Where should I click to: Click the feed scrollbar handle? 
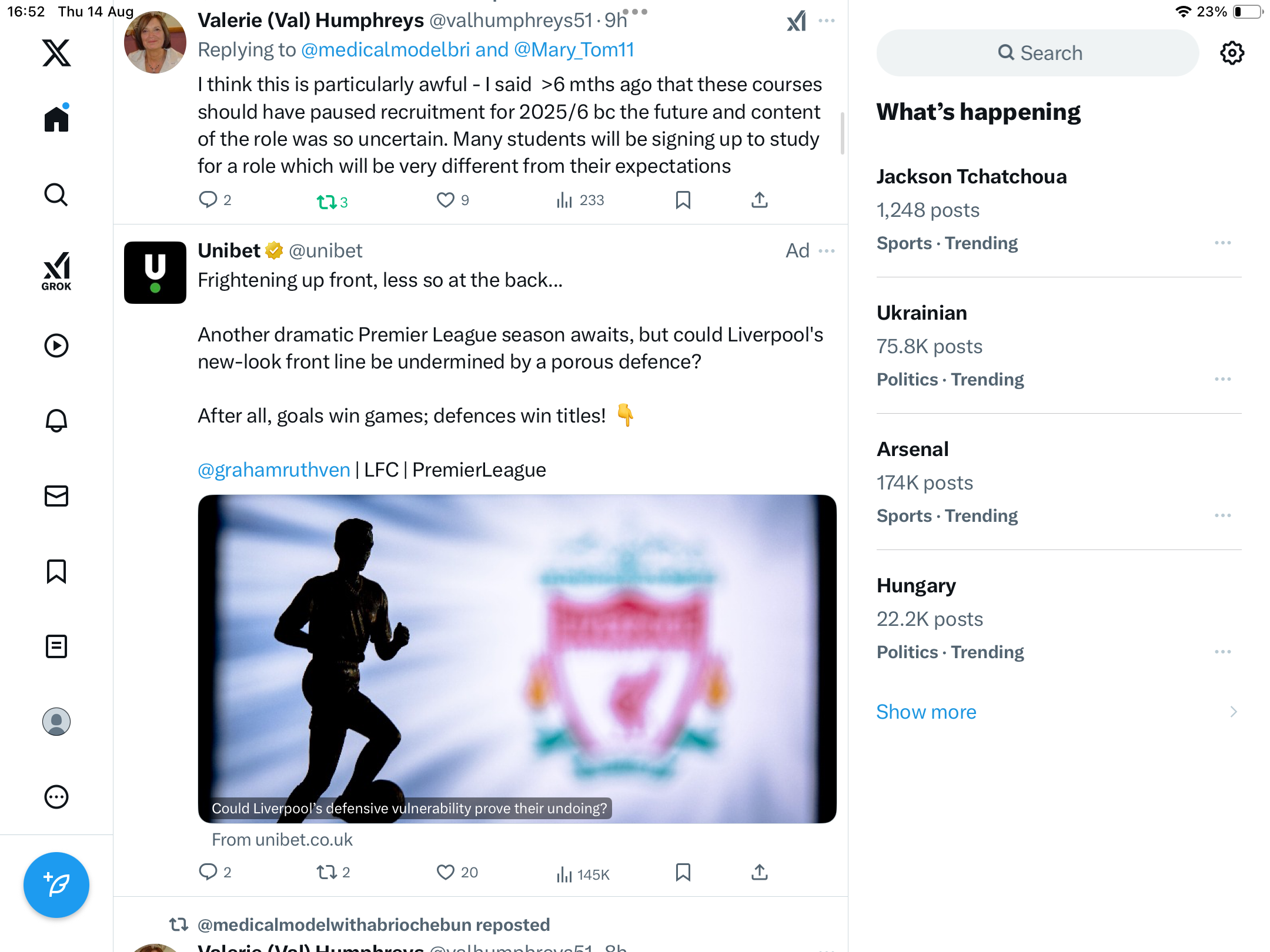[x=843, y=134]
